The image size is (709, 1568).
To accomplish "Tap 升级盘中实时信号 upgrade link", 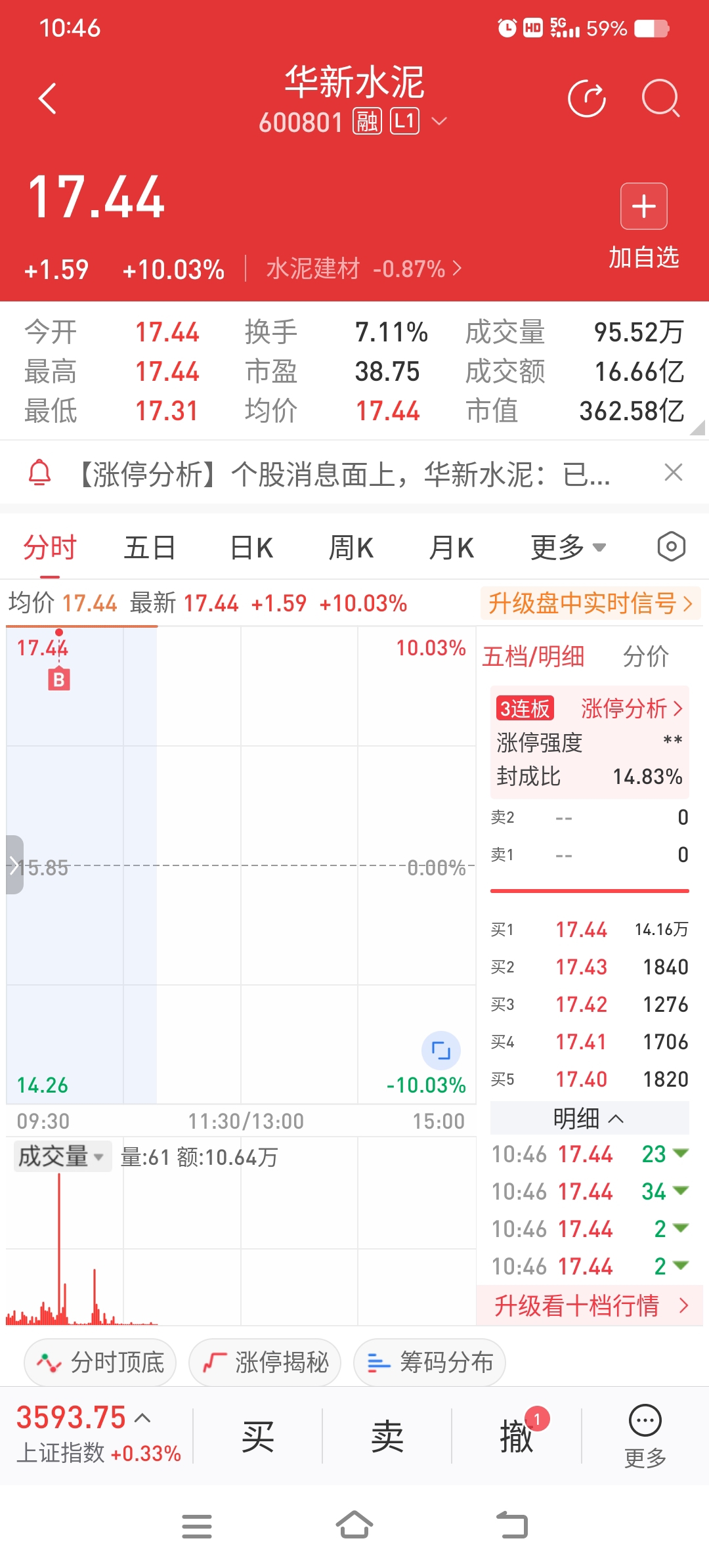I will (x=591, y=603).
